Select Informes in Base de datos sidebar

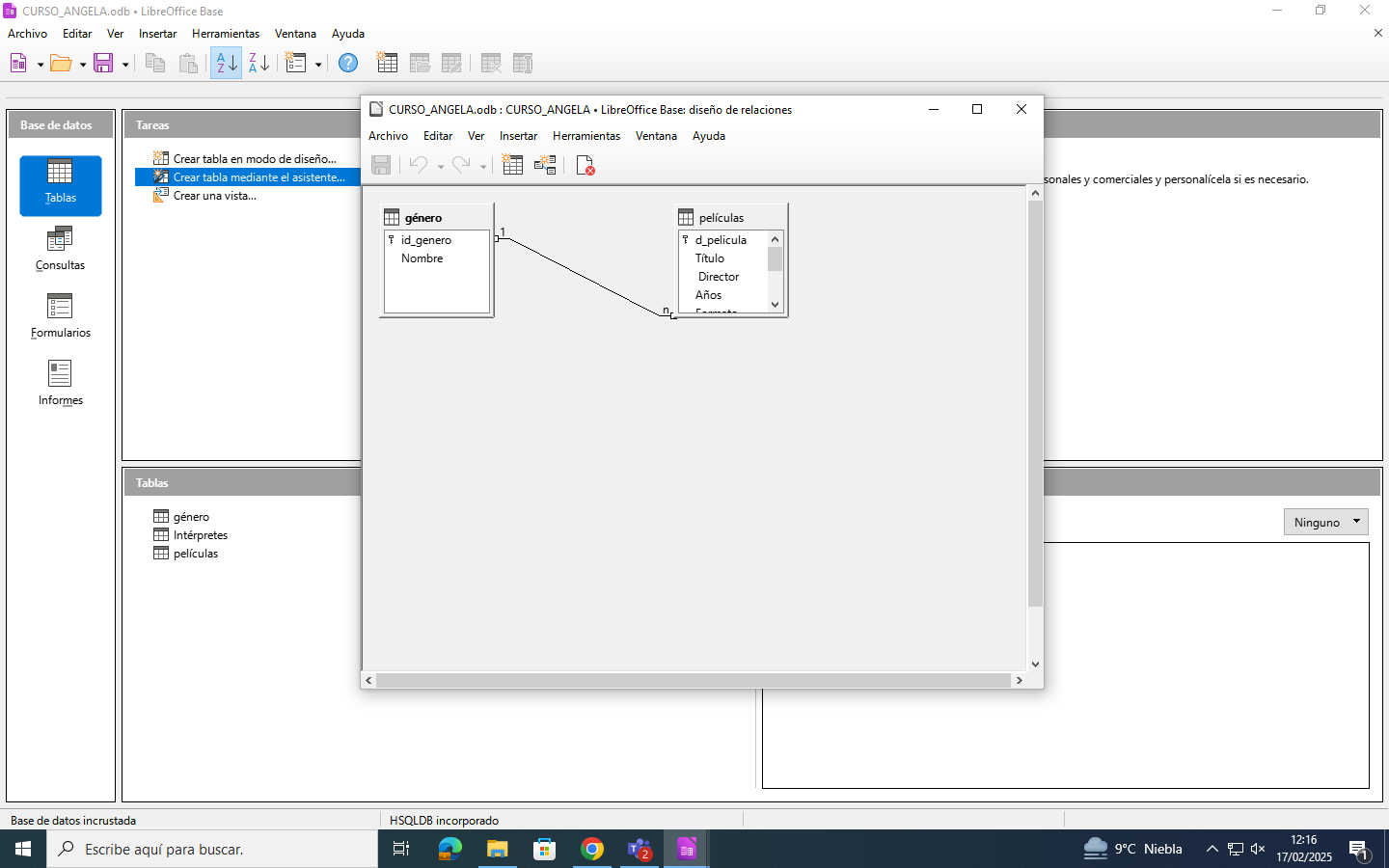[60, 384]
